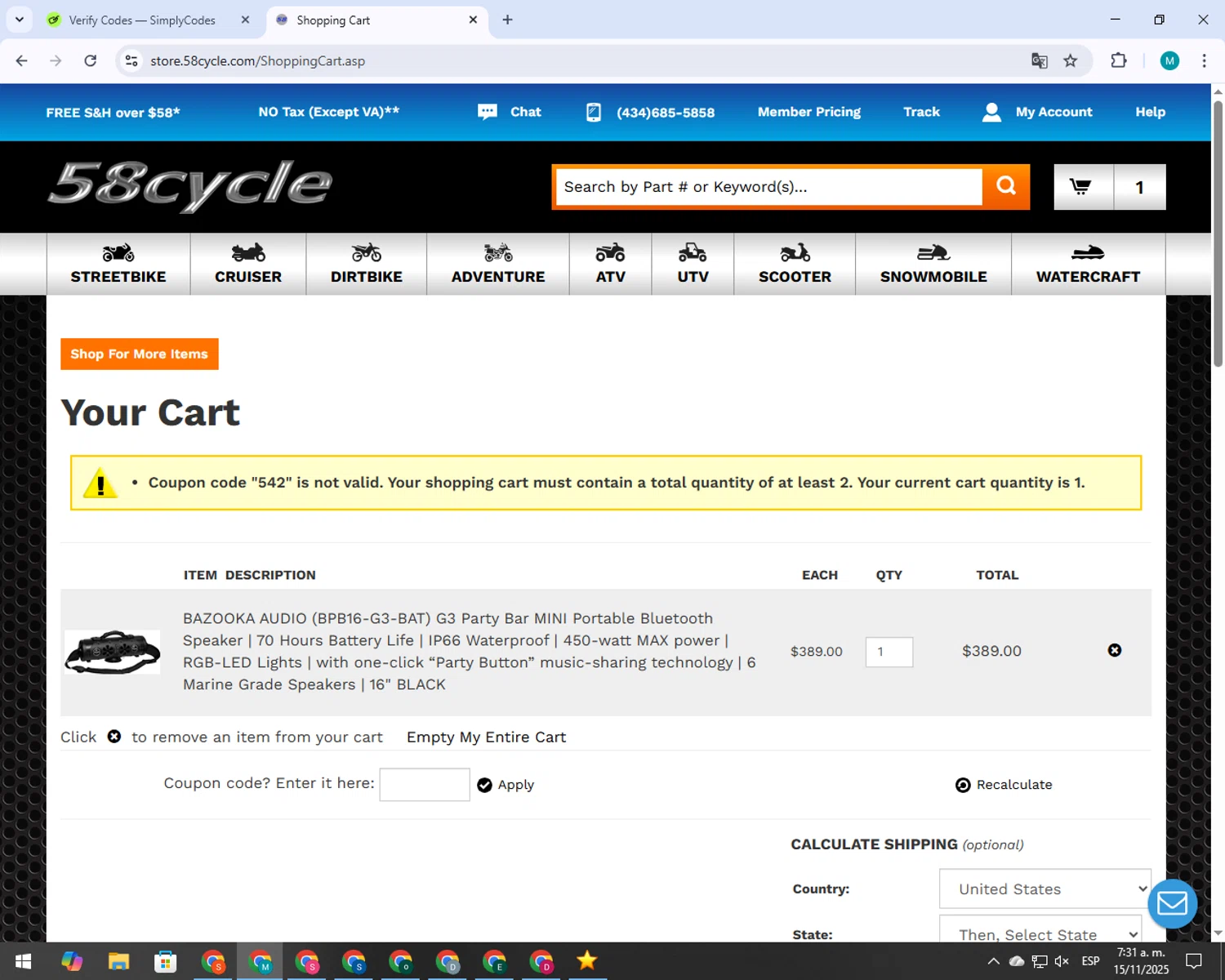Open the UTV category
This screenshot has width=1225, height=980.
pos(693,264)
